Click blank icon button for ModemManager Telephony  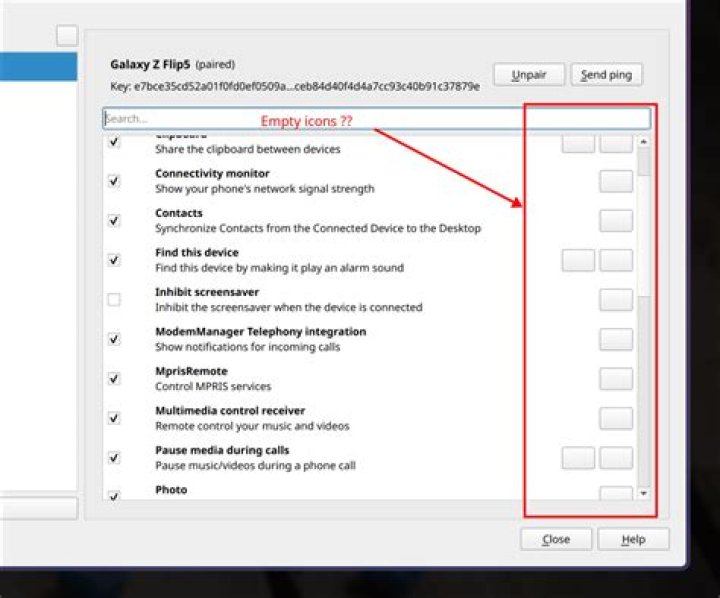coord(616,339)
